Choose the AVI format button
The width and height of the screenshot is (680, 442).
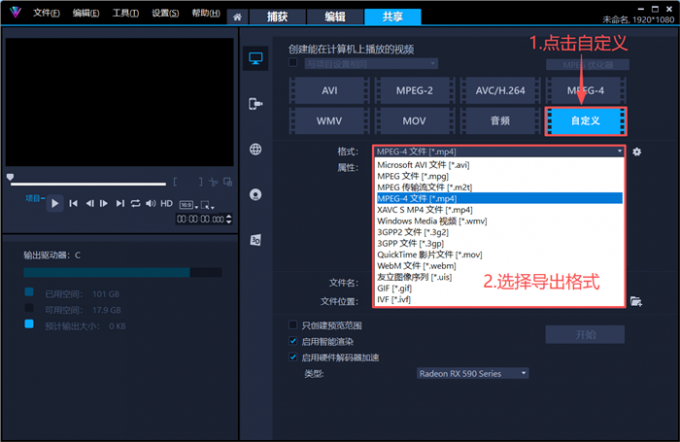[330, 90]
